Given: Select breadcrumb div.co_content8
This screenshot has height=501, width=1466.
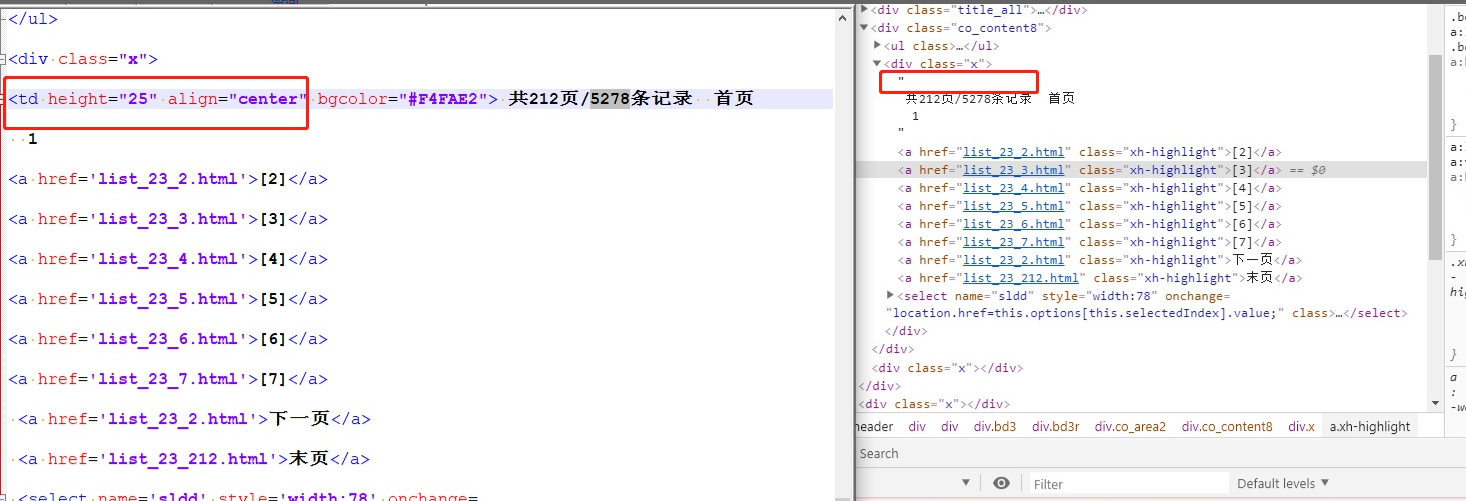Looking at the screenshot, I should tap(1227, 426).
